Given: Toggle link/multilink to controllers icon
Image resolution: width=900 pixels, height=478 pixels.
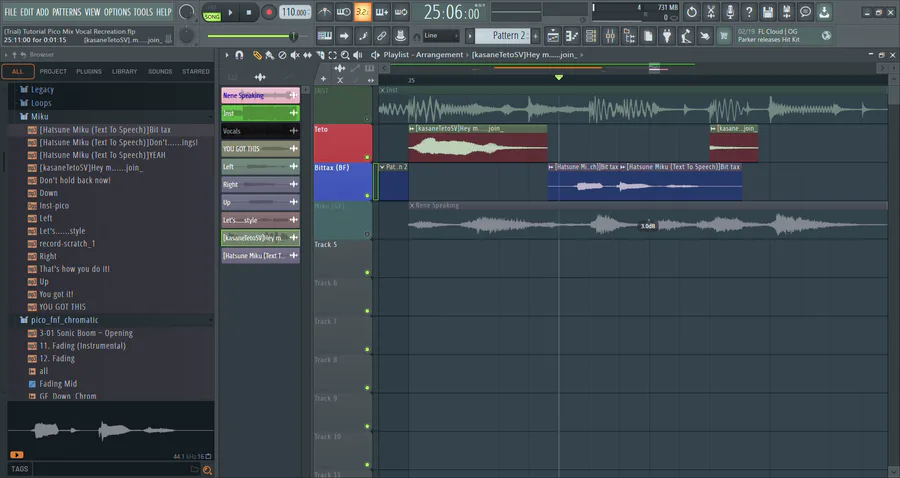Looking at the screenshot, I should (x=382, y=36).
